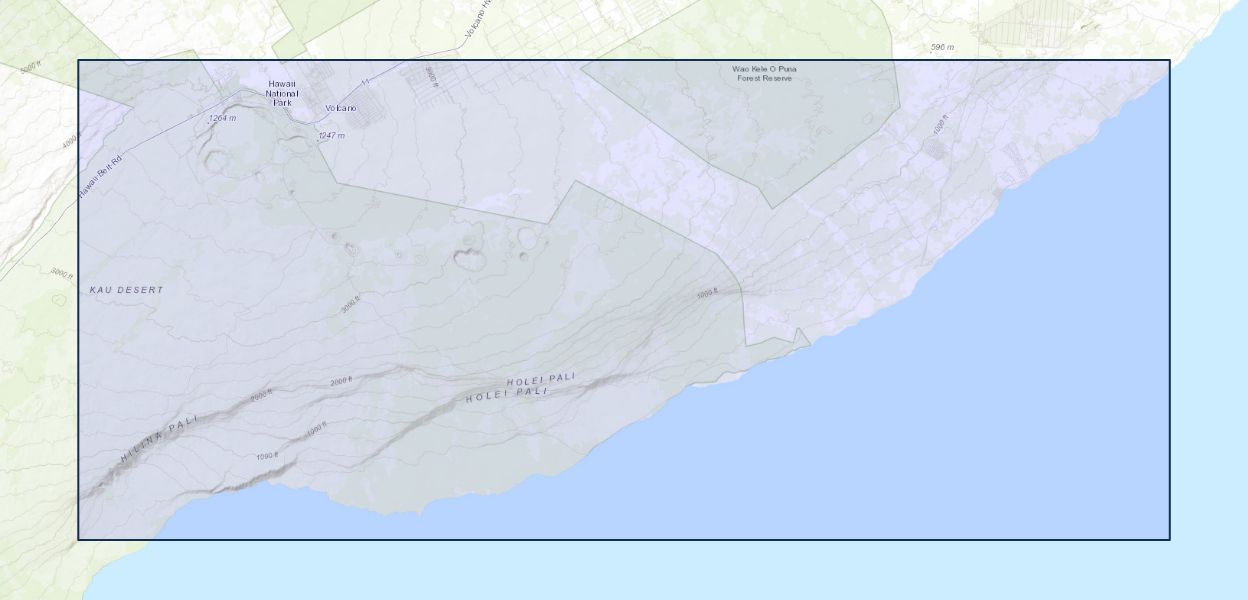Image resolution: width=1248 pixels, height=600 pixels.
Task: Click the route 11 highway number
Action: (366, 81)
